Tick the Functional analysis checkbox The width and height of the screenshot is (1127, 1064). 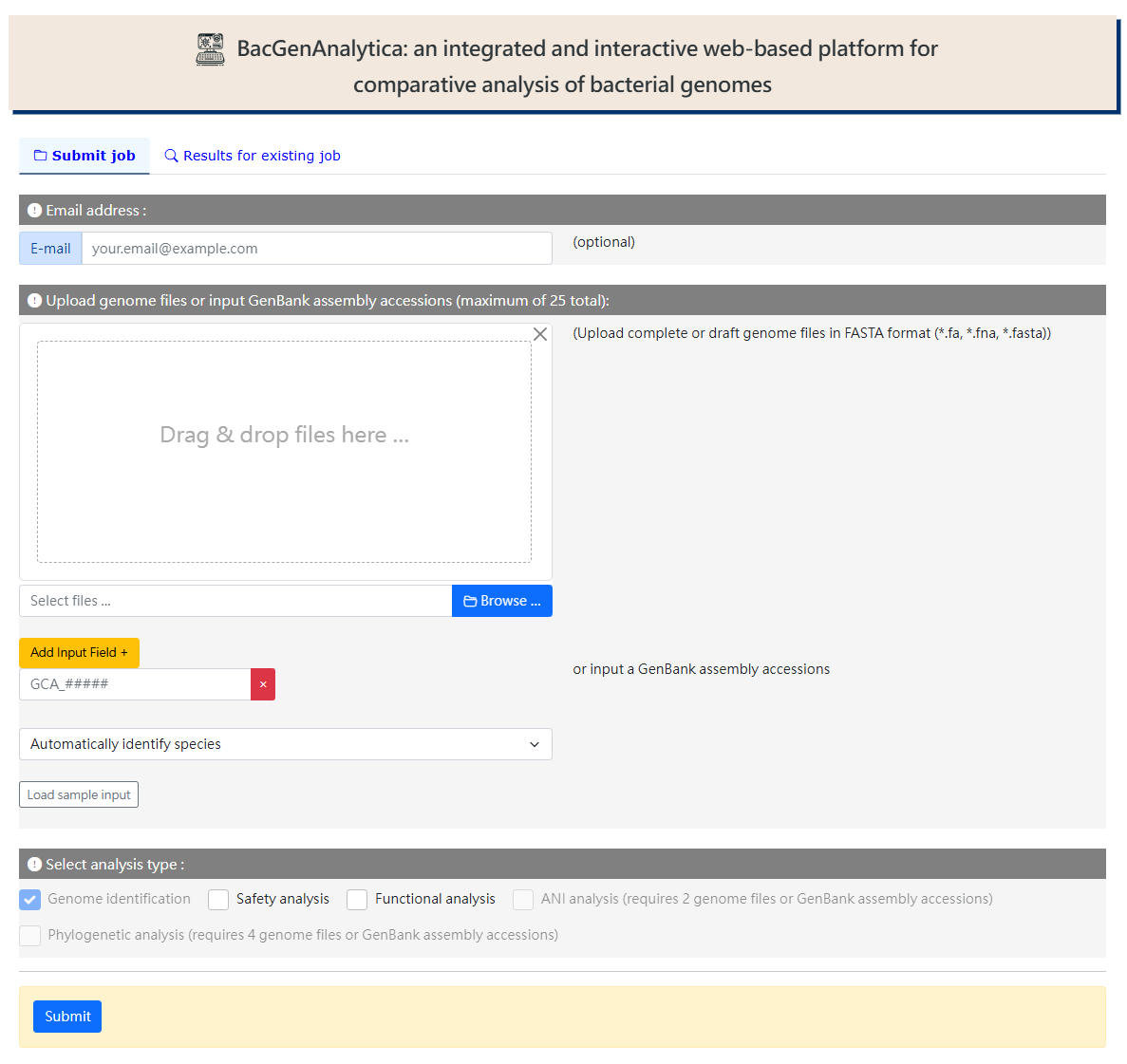[x=357, y=900]
